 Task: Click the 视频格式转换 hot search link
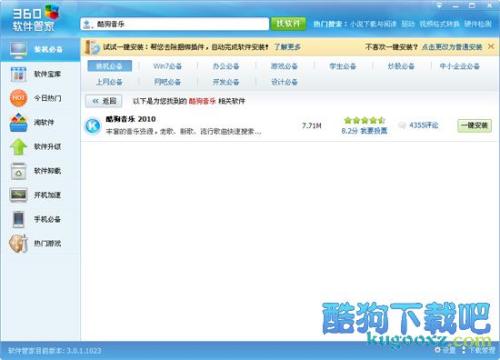[439, 24]
